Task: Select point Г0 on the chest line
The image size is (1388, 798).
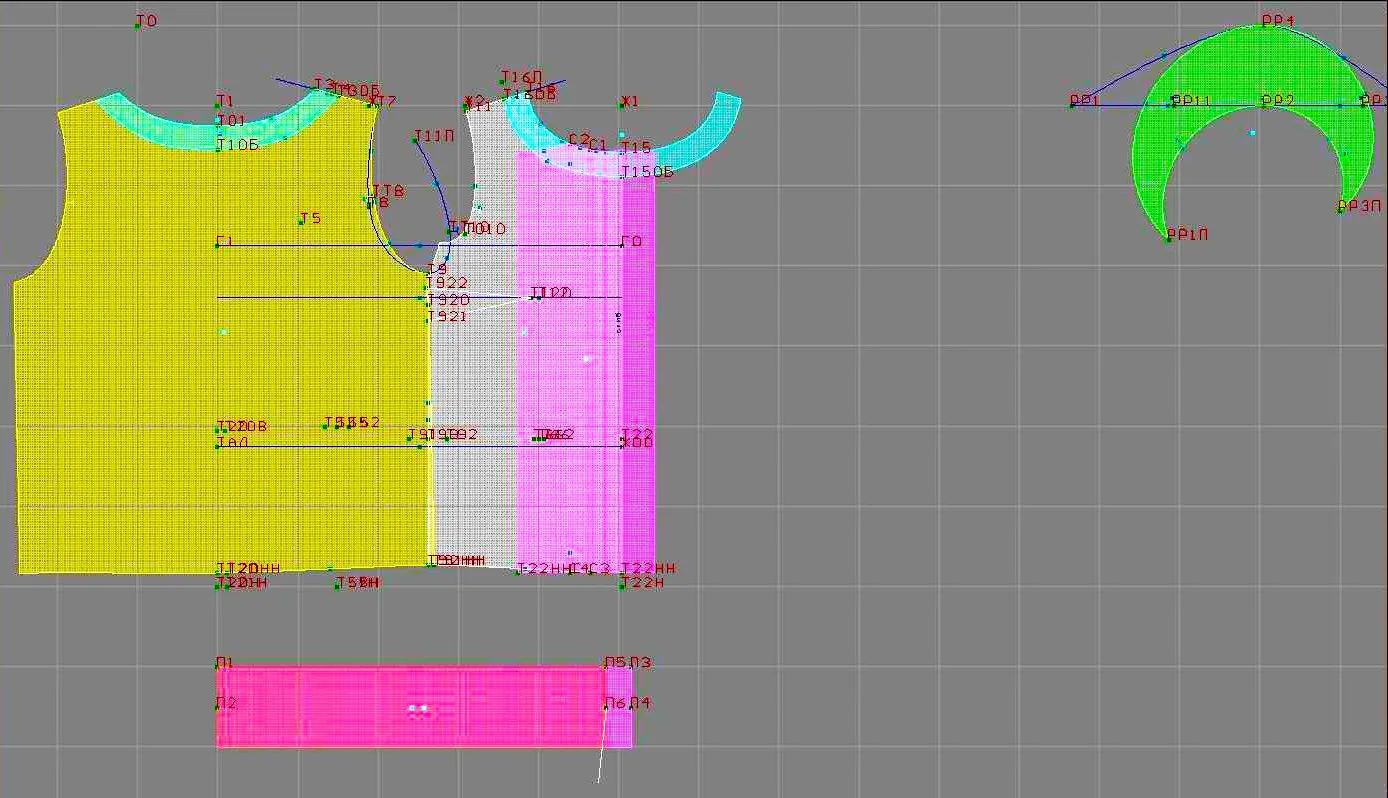Action: 622,245
